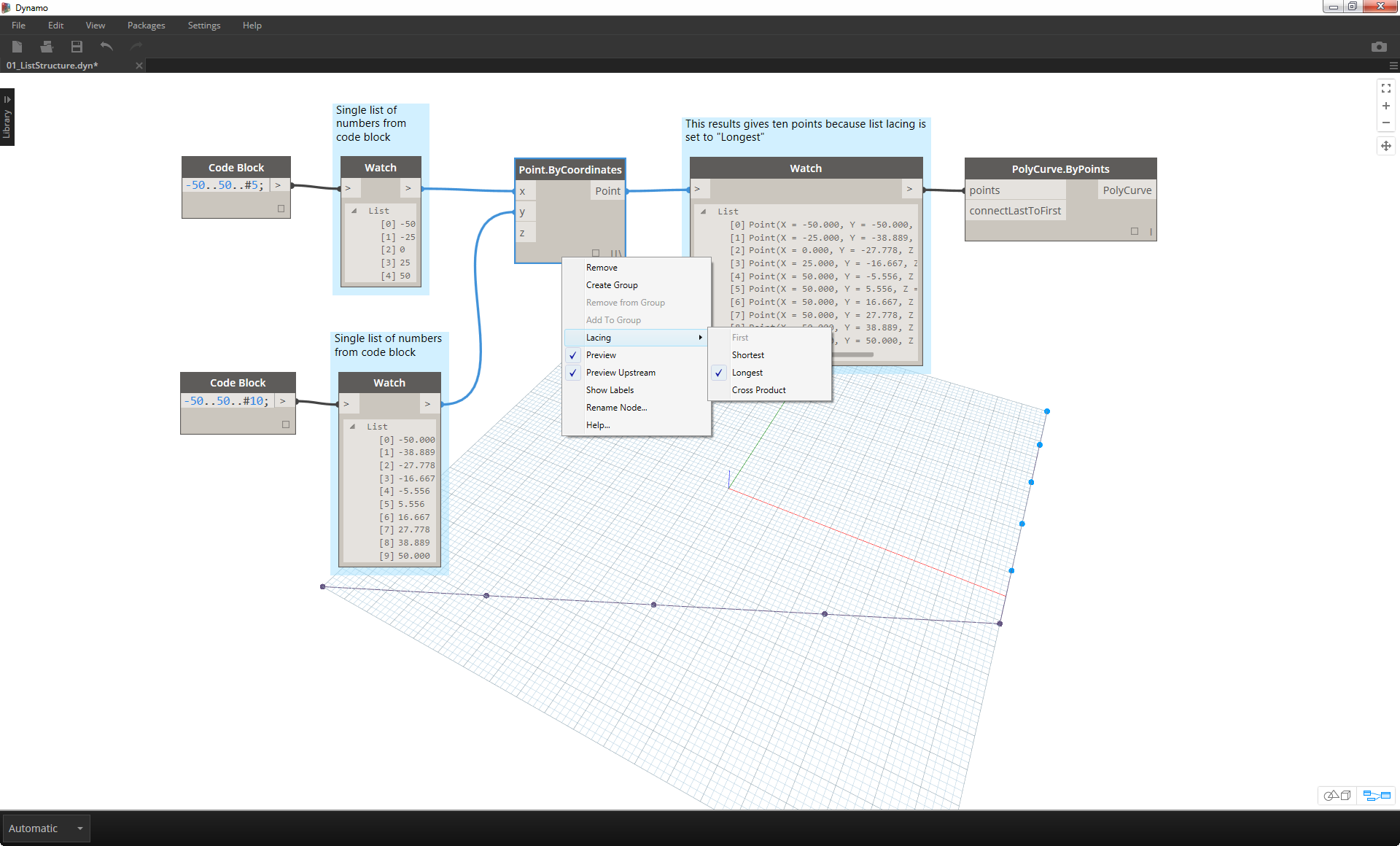The image size is (1400, 846).
Task: Click the Automatic run mode dropdown
Action: tap(44, 828)
